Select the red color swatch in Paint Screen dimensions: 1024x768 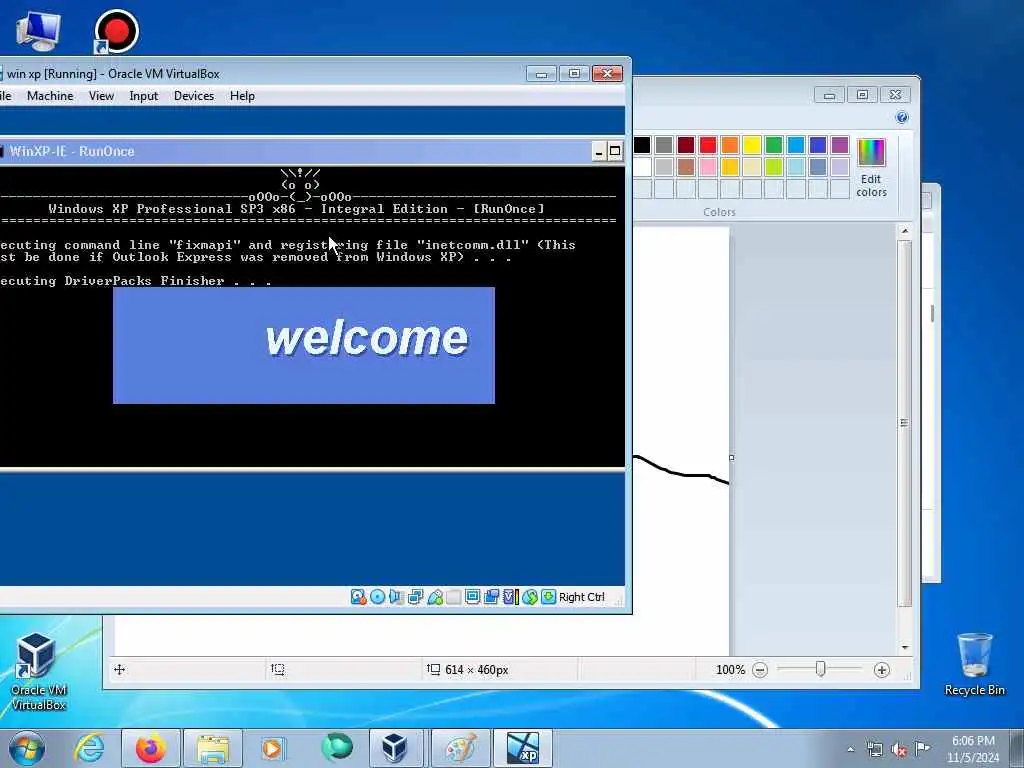[x=708, y=145]
